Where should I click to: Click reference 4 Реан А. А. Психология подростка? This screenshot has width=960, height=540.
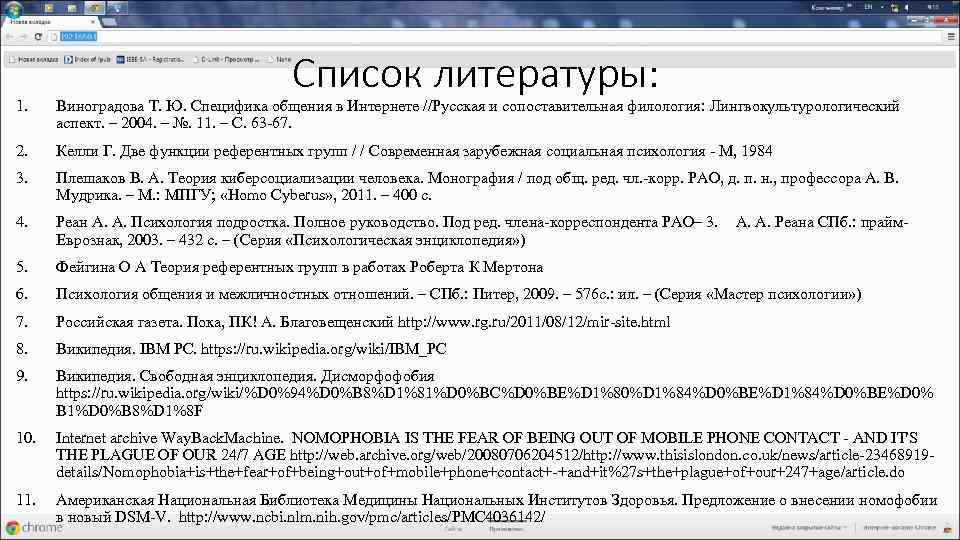(482, 231)
